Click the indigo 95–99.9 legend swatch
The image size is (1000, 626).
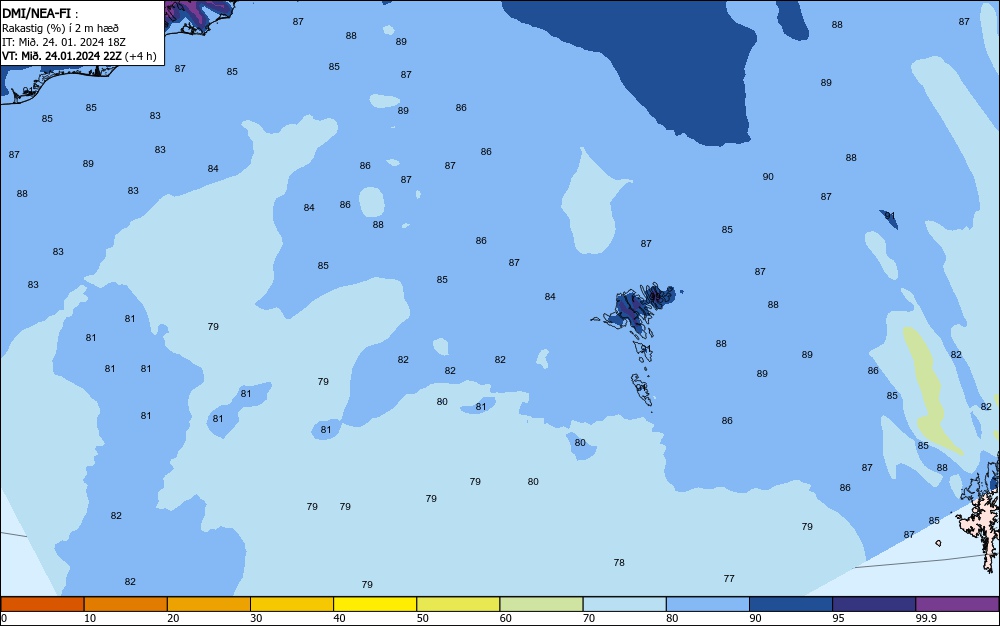click(874, 604)
